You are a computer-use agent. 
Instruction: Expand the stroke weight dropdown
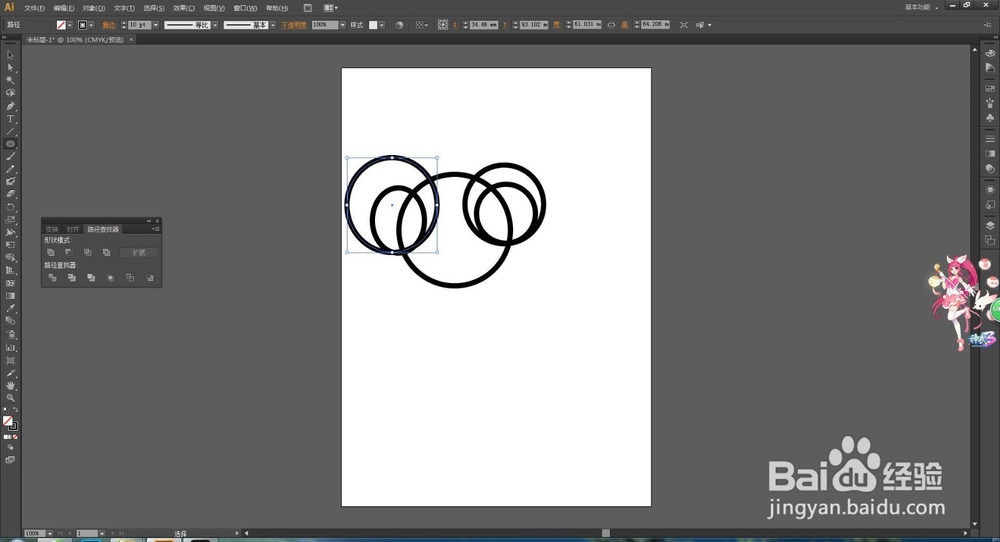(x=156, y=25)
